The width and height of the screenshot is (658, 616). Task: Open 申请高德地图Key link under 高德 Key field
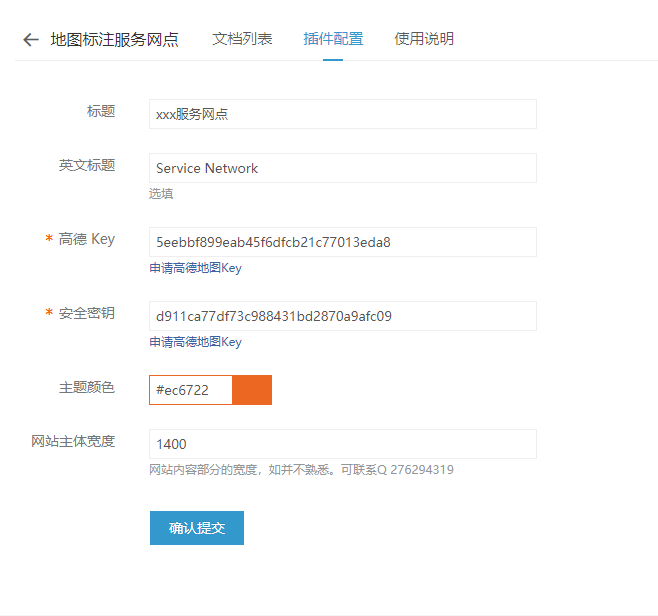tap(196, 268)
